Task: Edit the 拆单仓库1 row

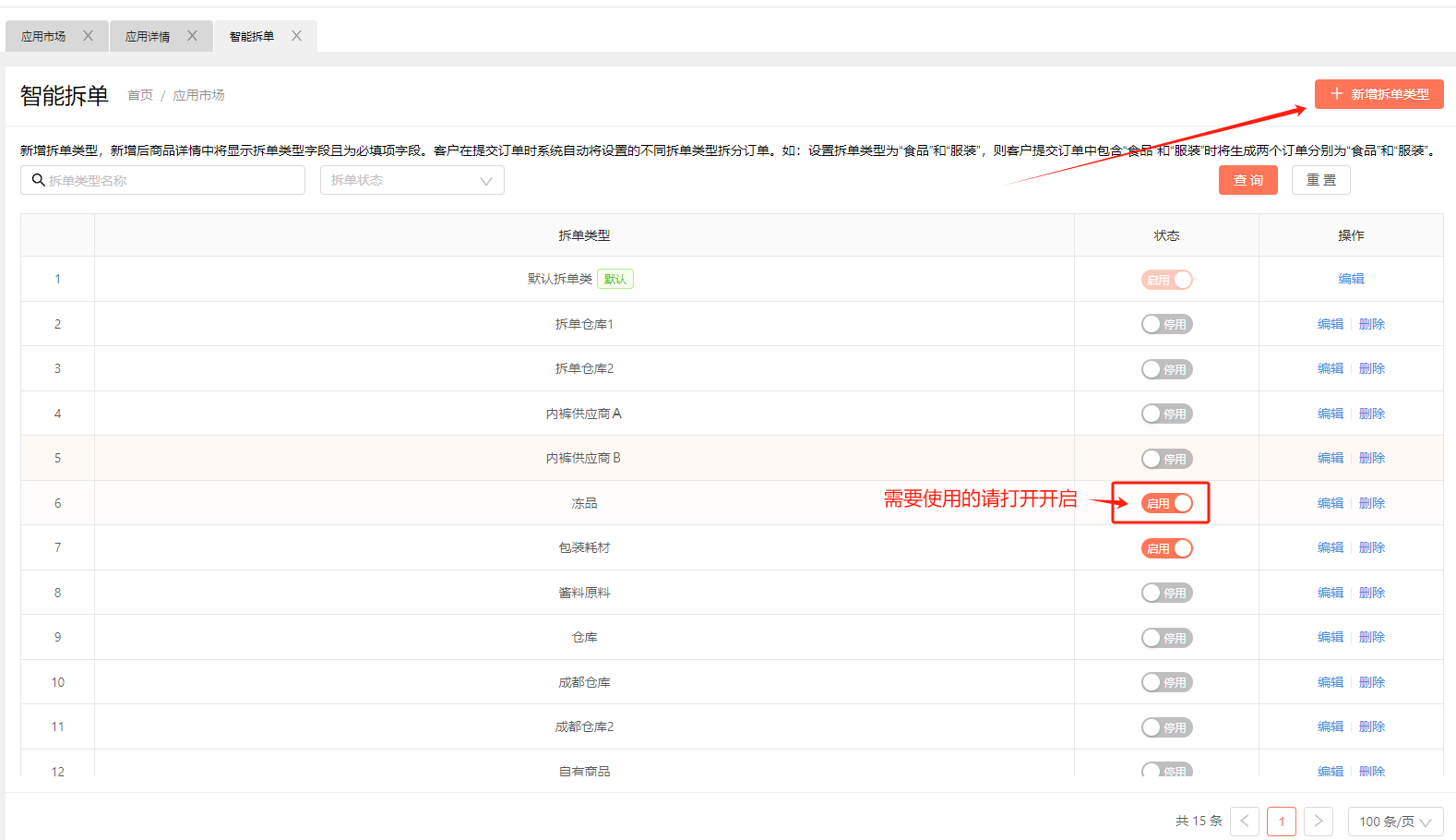Action: pos(1331,324)
